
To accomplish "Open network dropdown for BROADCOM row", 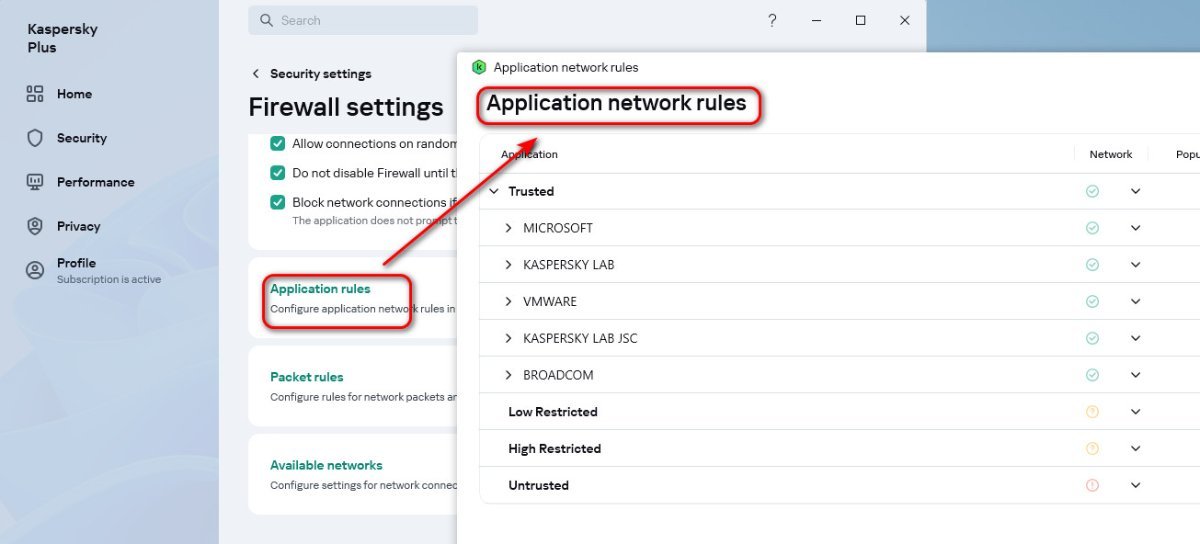I will pos(1135,375).
